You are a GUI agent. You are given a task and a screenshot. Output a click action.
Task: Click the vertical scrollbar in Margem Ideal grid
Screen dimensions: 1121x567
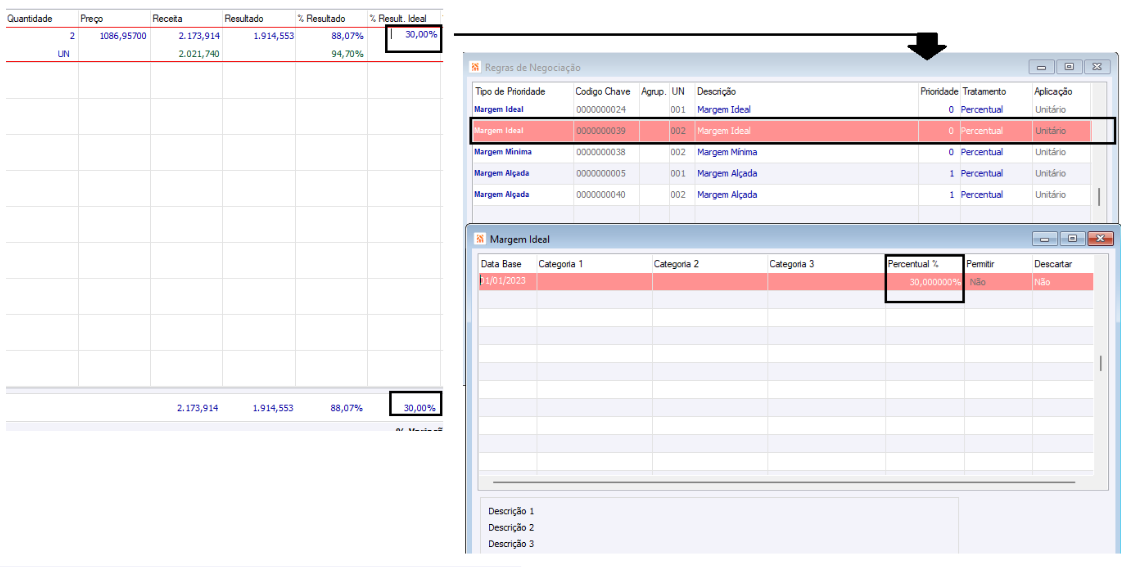pos(1100,363)
